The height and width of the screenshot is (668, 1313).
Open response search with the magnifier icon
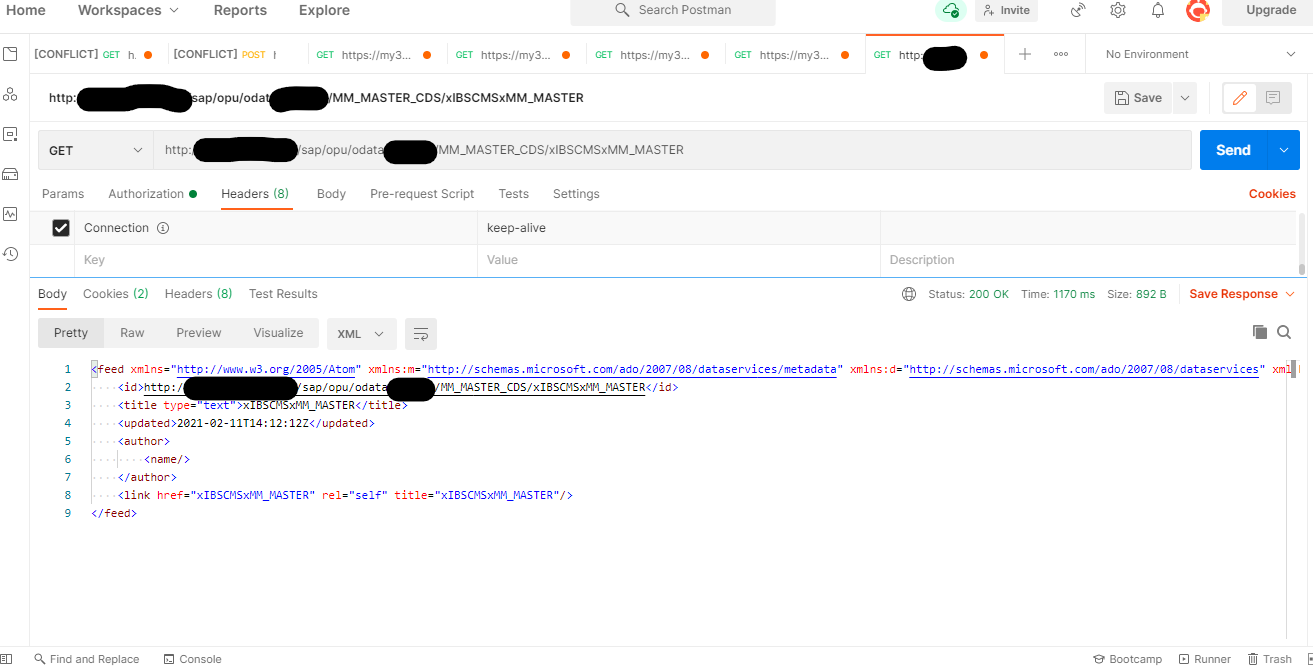[1285, 331]
